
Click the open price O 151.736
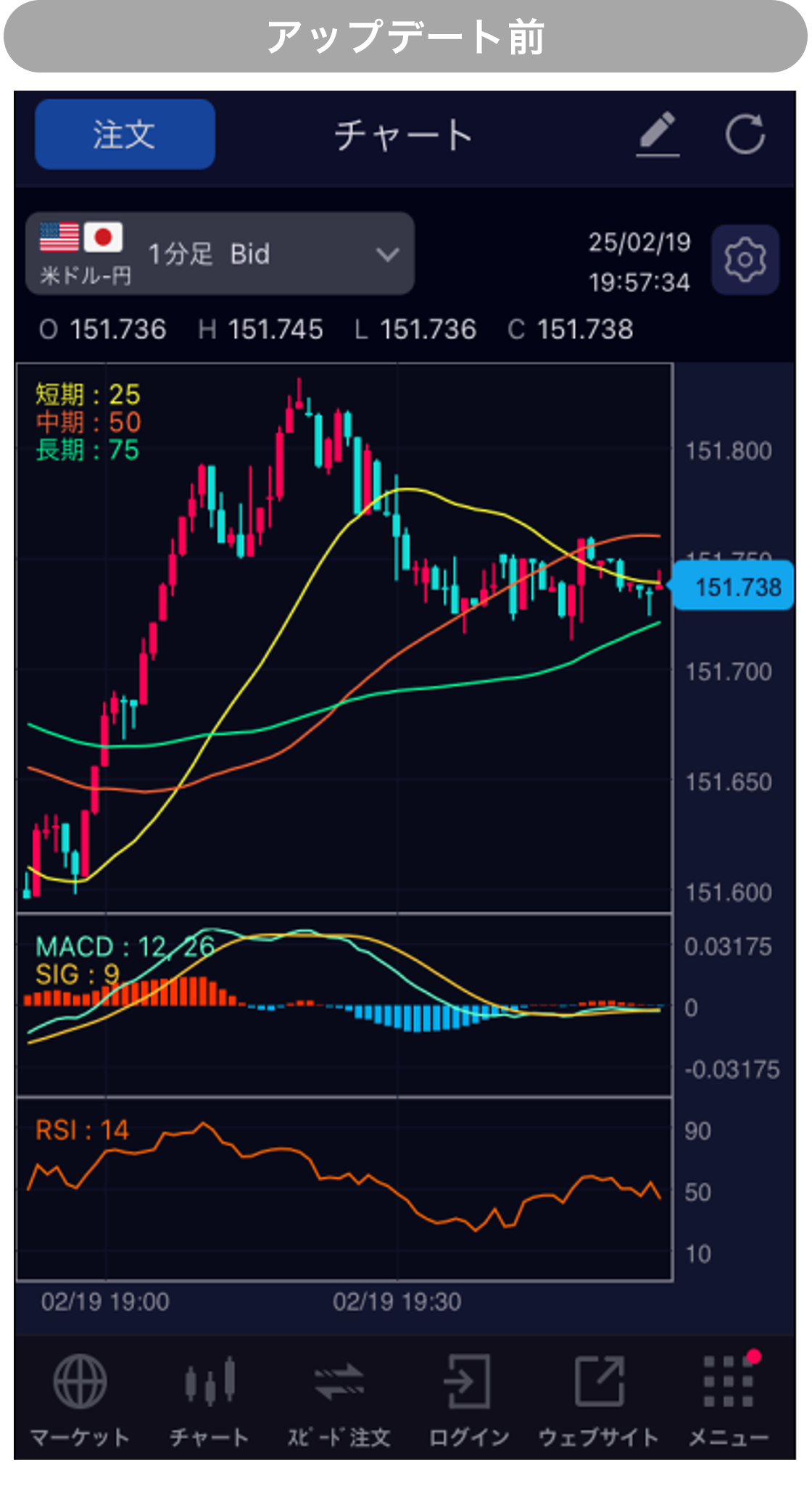(102, 330)
